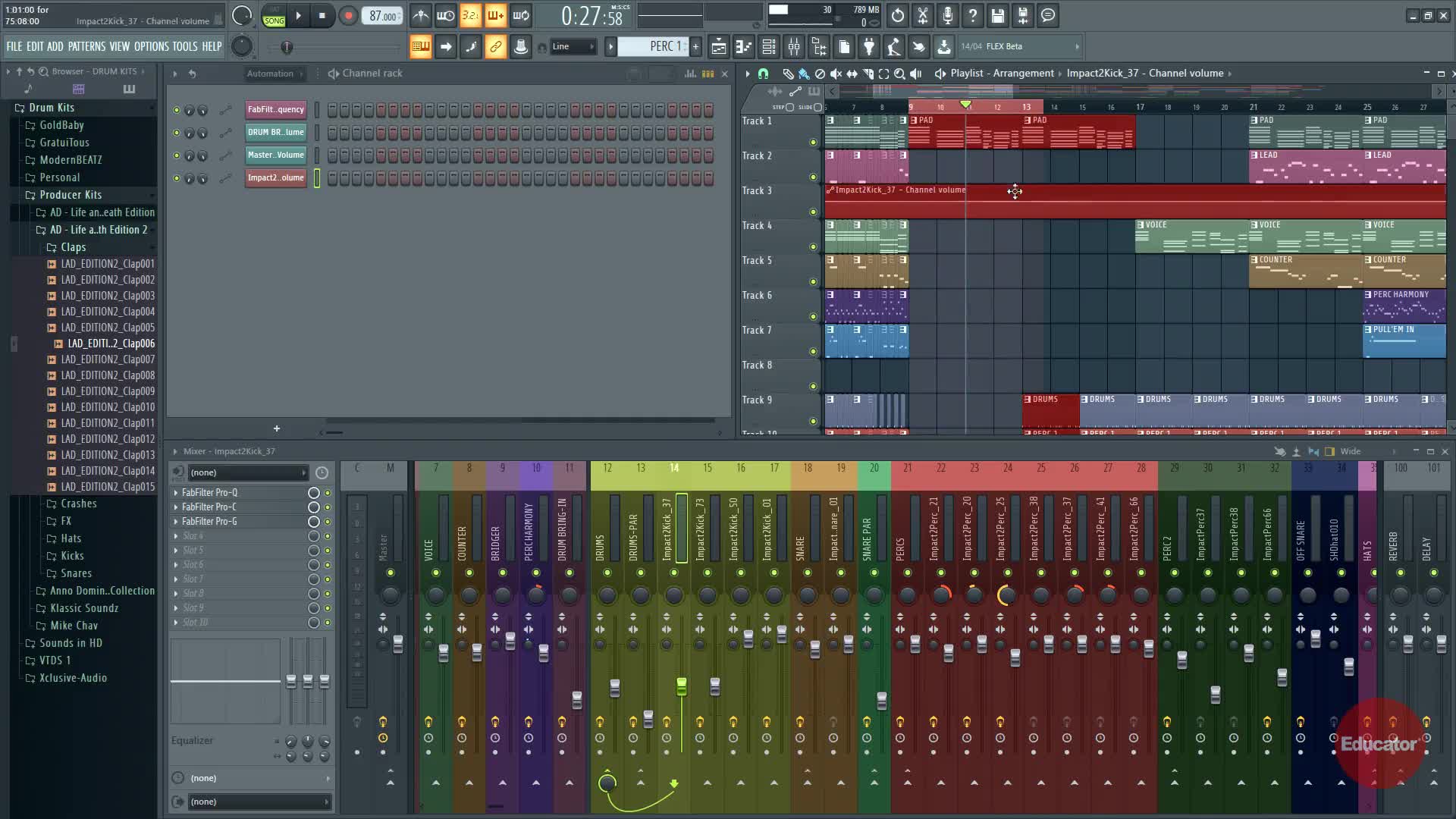Screen dimensions: 1456x819
Task: Click the Play button in the transport
Action: point(298,16)
